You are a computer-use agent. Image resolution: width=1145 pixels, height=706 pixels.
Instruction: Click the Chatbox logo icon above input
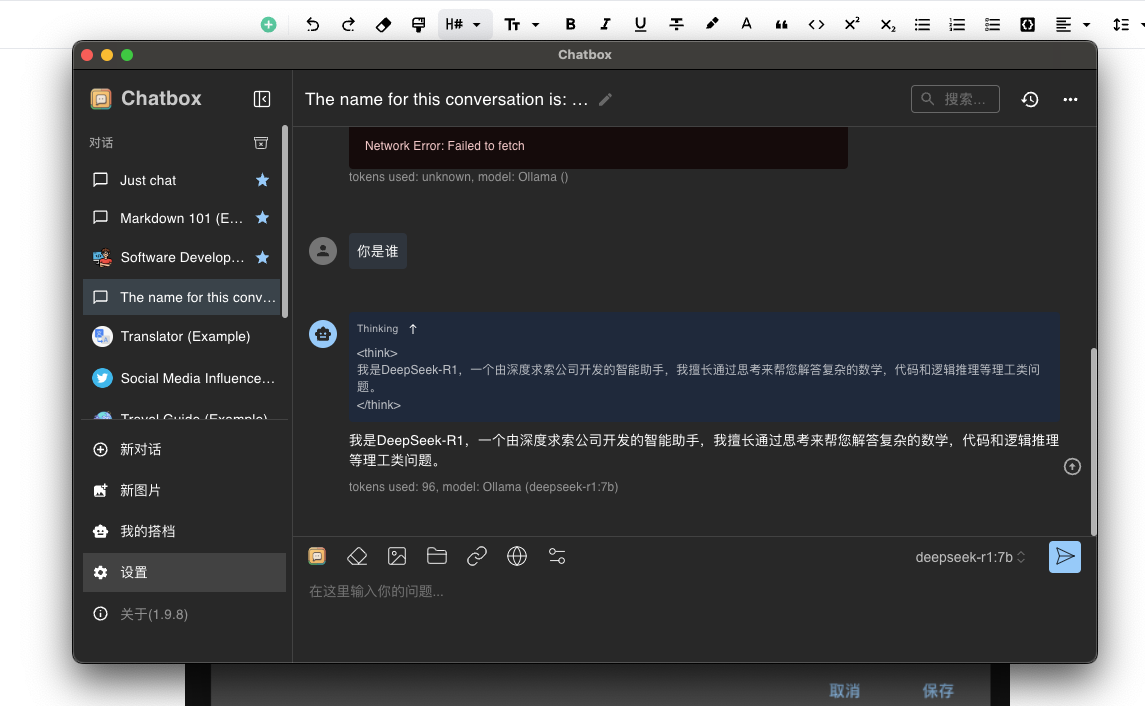(317, 556)
